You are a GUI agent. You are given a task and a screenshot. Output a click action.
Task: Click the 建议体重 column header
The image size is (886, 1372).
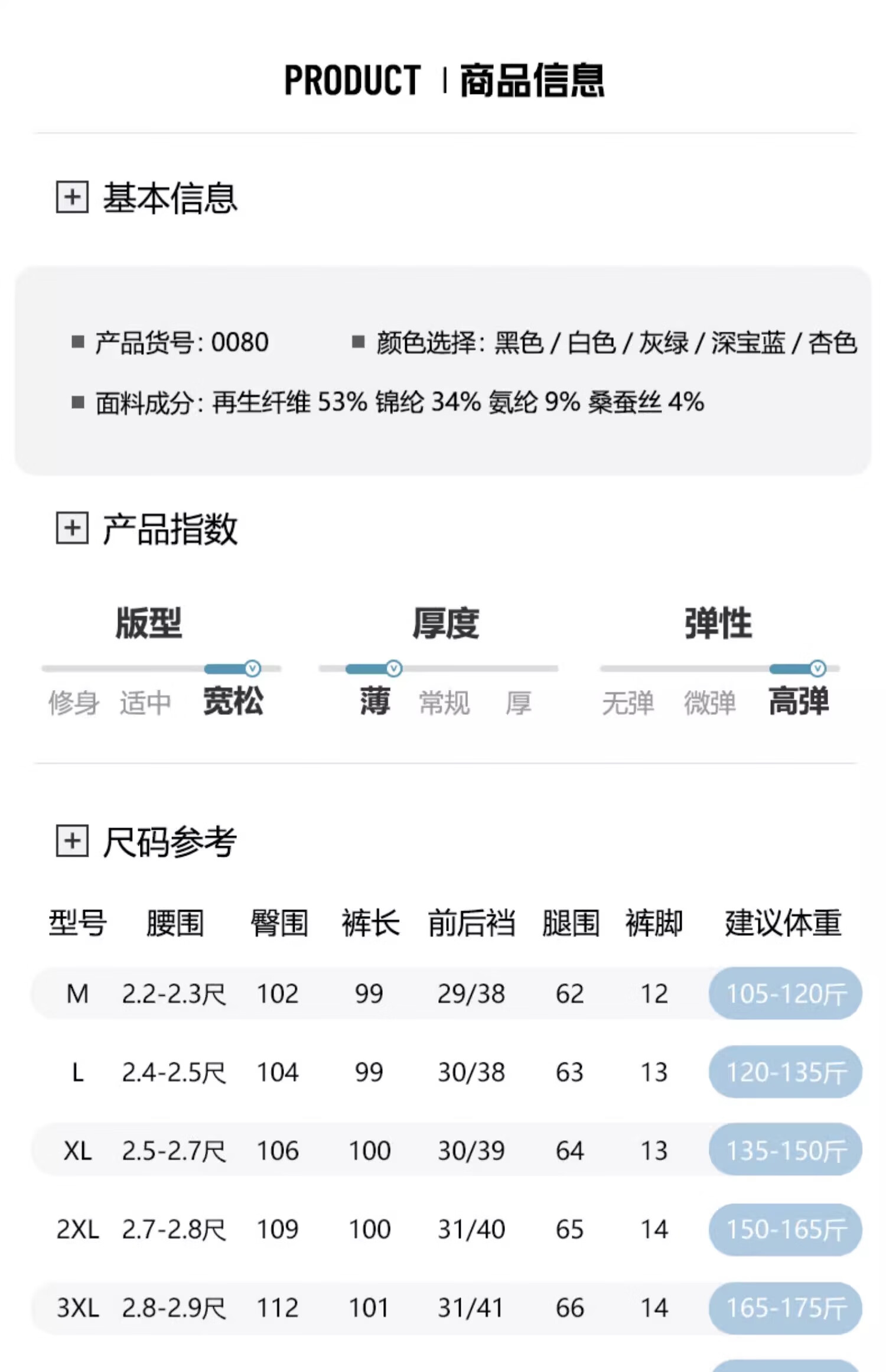(783, 923)
